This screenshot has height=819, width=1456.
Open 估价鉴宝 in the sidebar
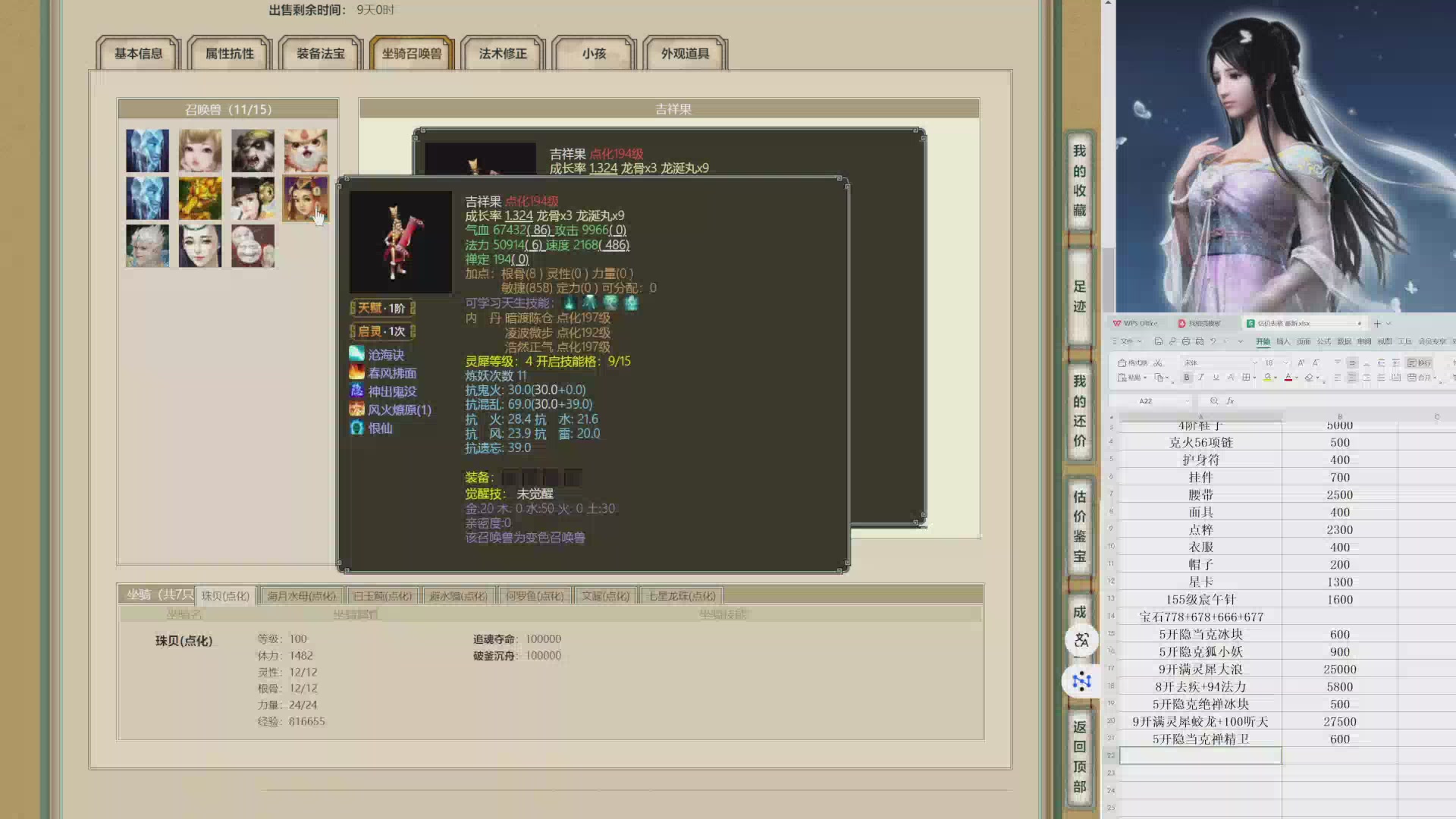coord(1080,526)
